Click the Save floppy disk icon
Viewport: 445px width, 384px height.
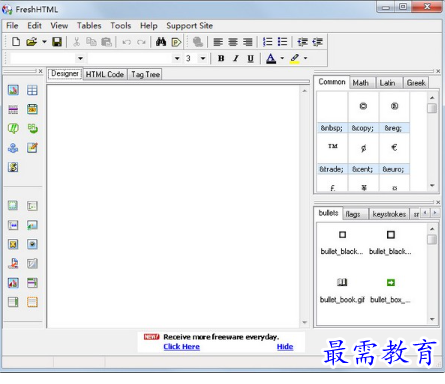[57, 42]
